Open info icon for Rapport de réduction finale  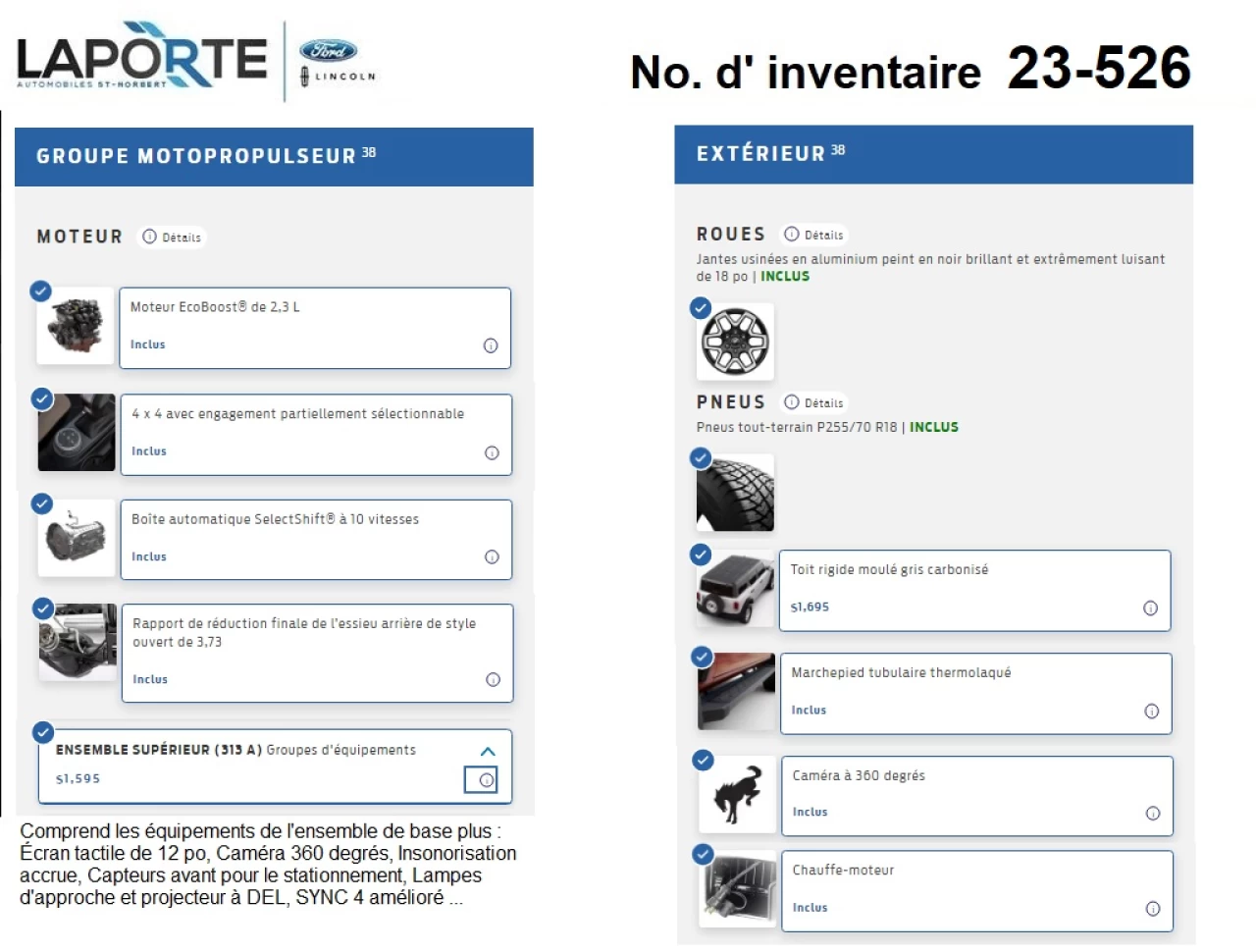(493, 680)
